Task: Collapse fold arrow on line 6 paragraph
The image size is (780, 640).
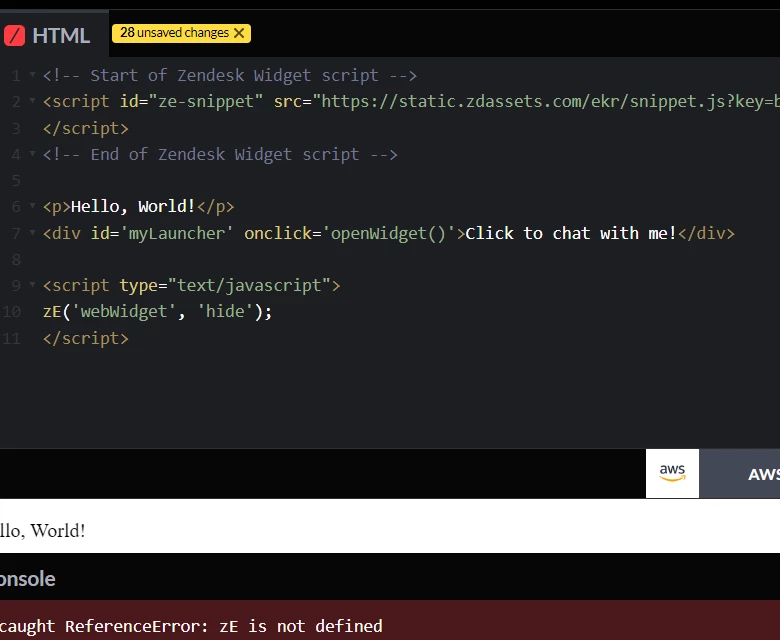Action: (x=32, y=206)
